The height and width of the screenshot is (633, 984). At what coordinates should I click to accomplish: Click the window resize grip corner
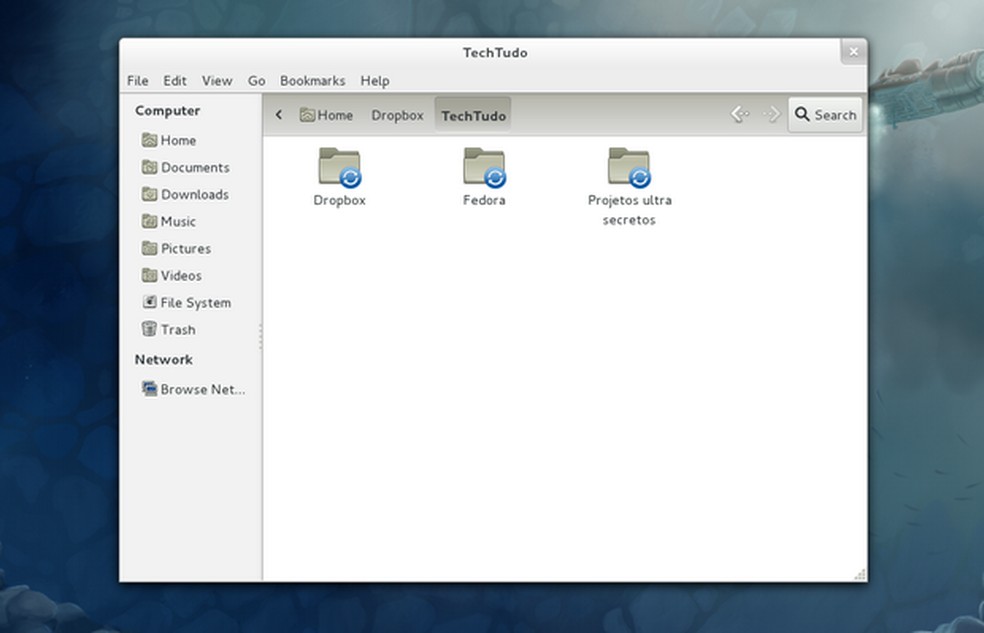(x=859, y=574)
